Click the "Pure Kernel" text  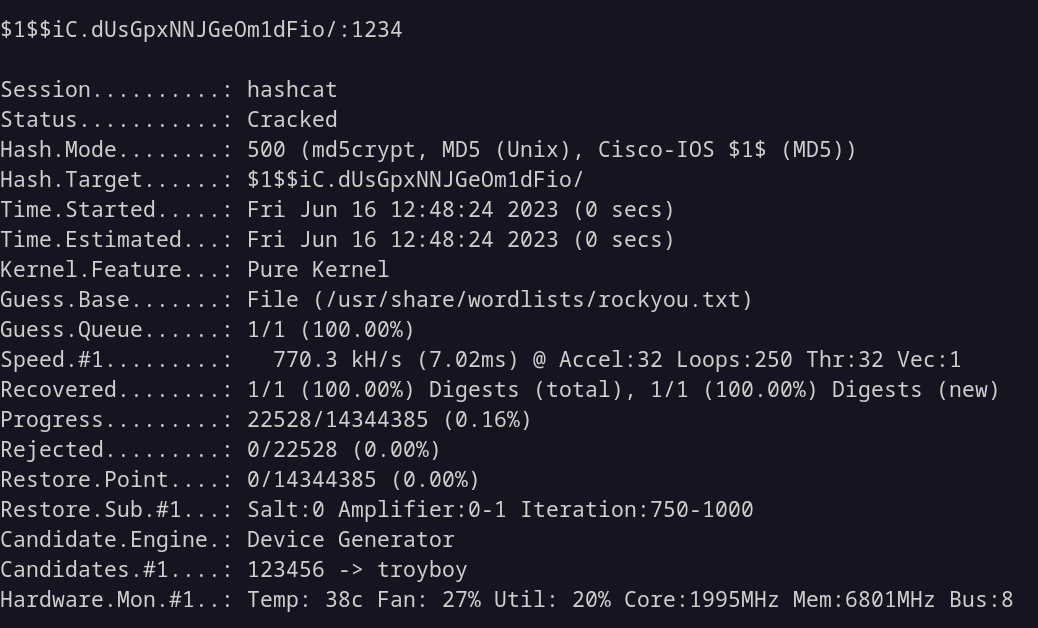pyautogui.click(x=318, y=270)
